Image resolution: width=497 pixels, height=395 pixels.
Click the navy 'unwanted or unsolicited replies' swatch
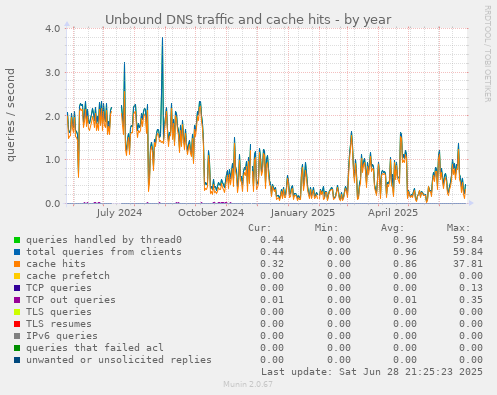click(x=17, y=360)
